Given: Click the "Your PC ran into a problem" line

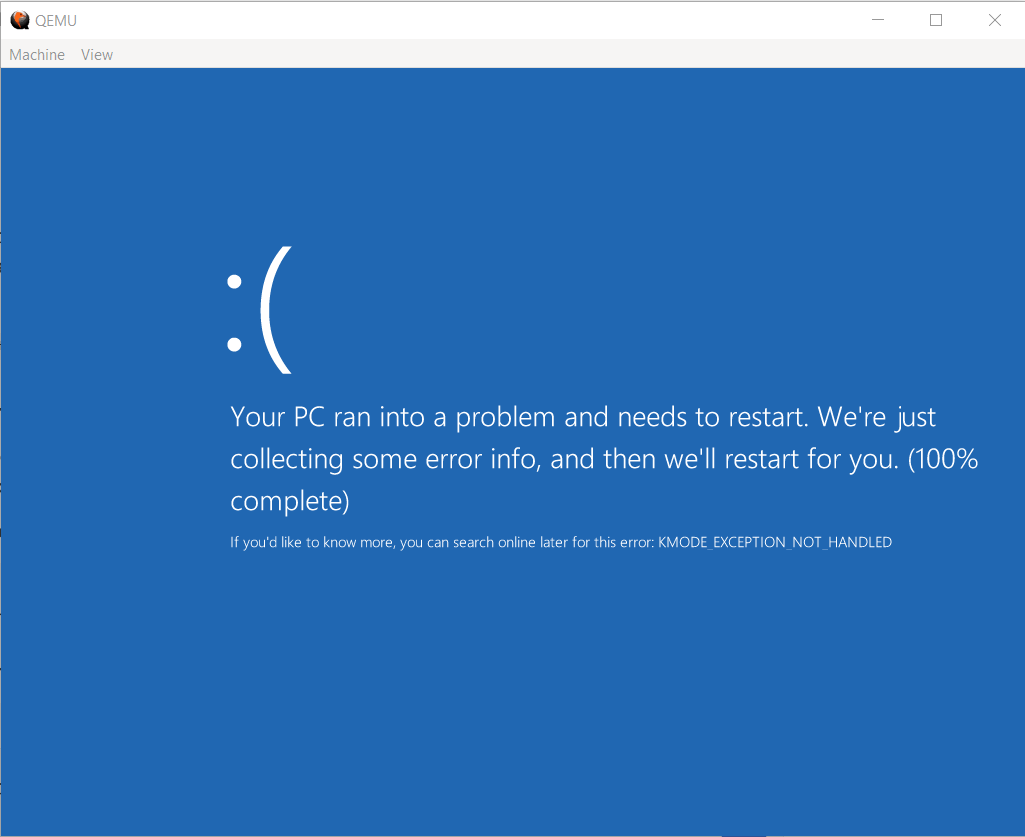Looking at the screenshot, I should click(x=583, y=417).
